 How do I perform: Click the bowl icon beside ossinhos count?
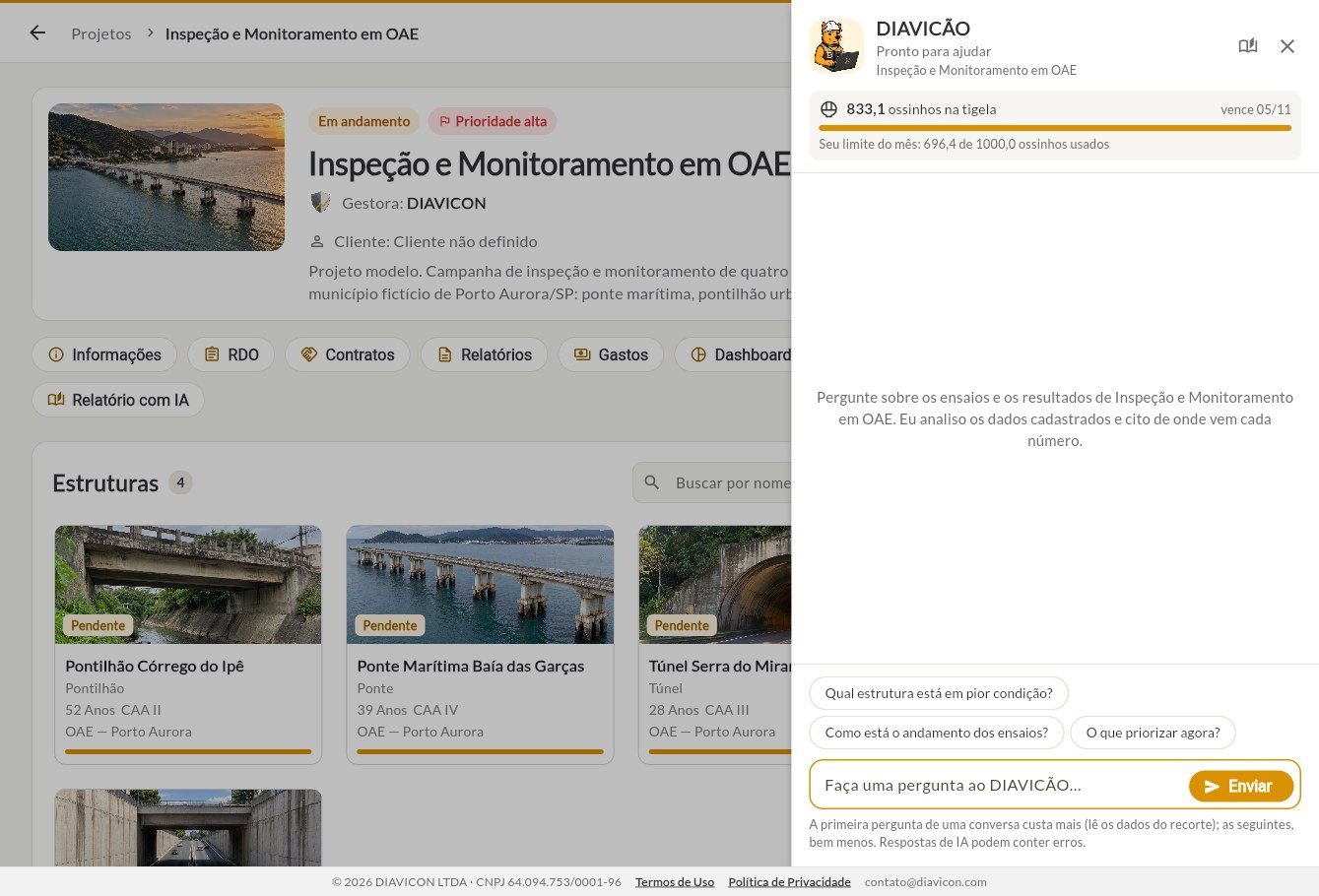[829, 109]
